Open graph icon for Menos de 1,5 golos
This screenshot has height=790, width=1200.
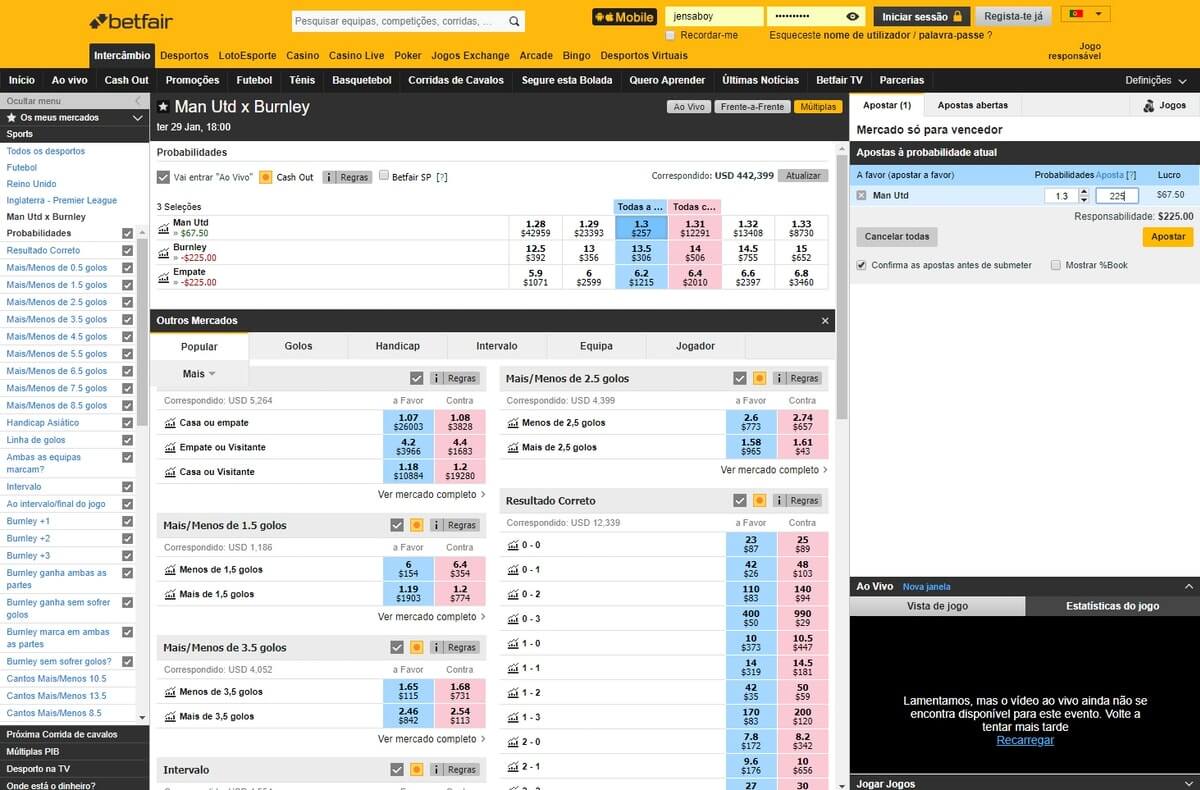pos(170,570)
